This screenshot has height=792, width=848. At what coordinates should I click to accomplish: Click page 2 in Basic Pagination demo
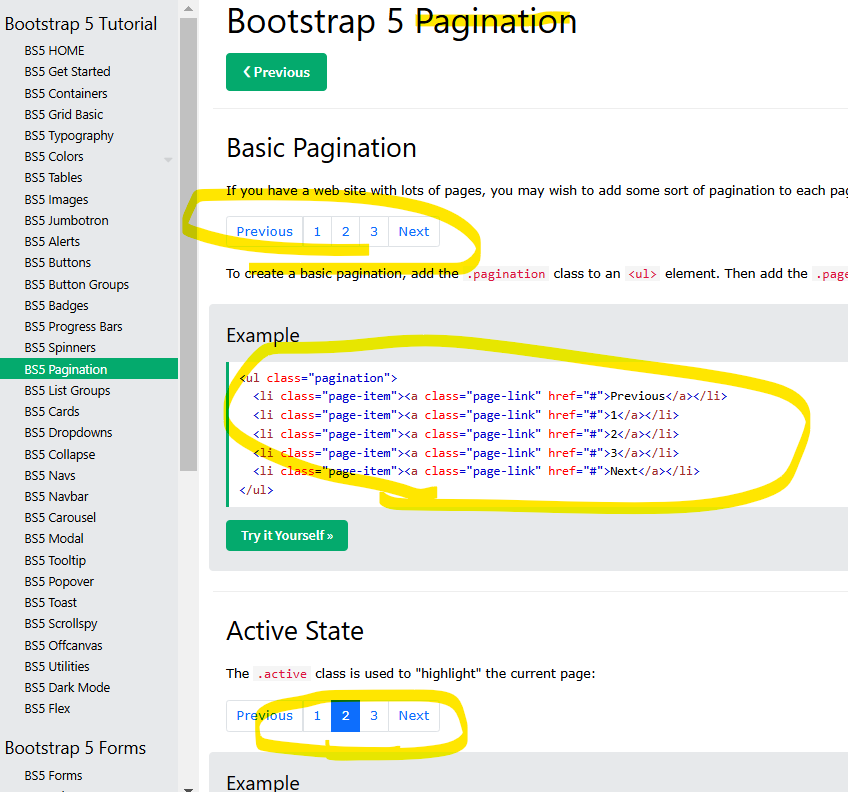tap(346, 232)
